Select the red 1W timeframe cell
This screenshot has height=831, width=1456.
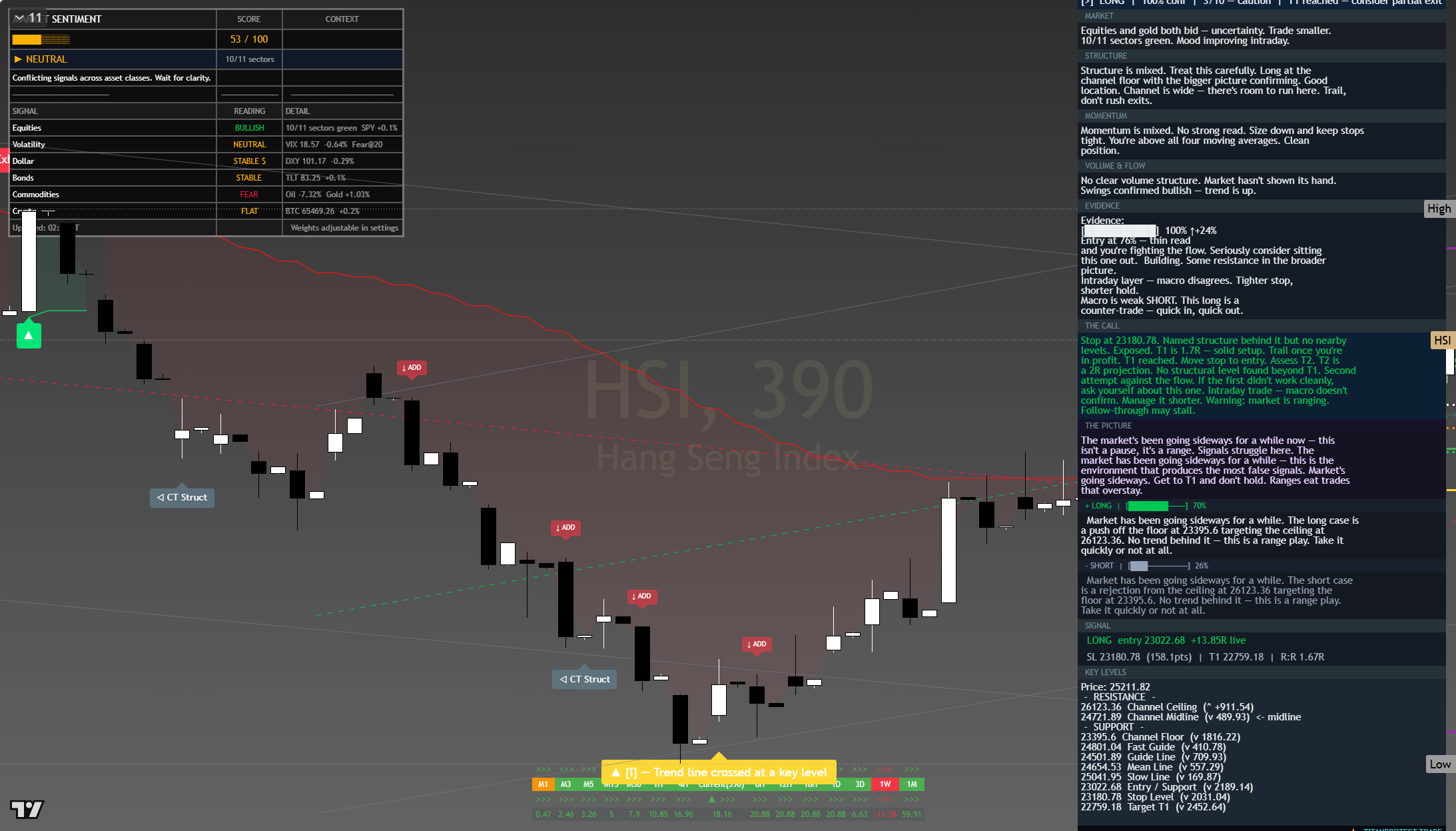click(x=885, y=784)
